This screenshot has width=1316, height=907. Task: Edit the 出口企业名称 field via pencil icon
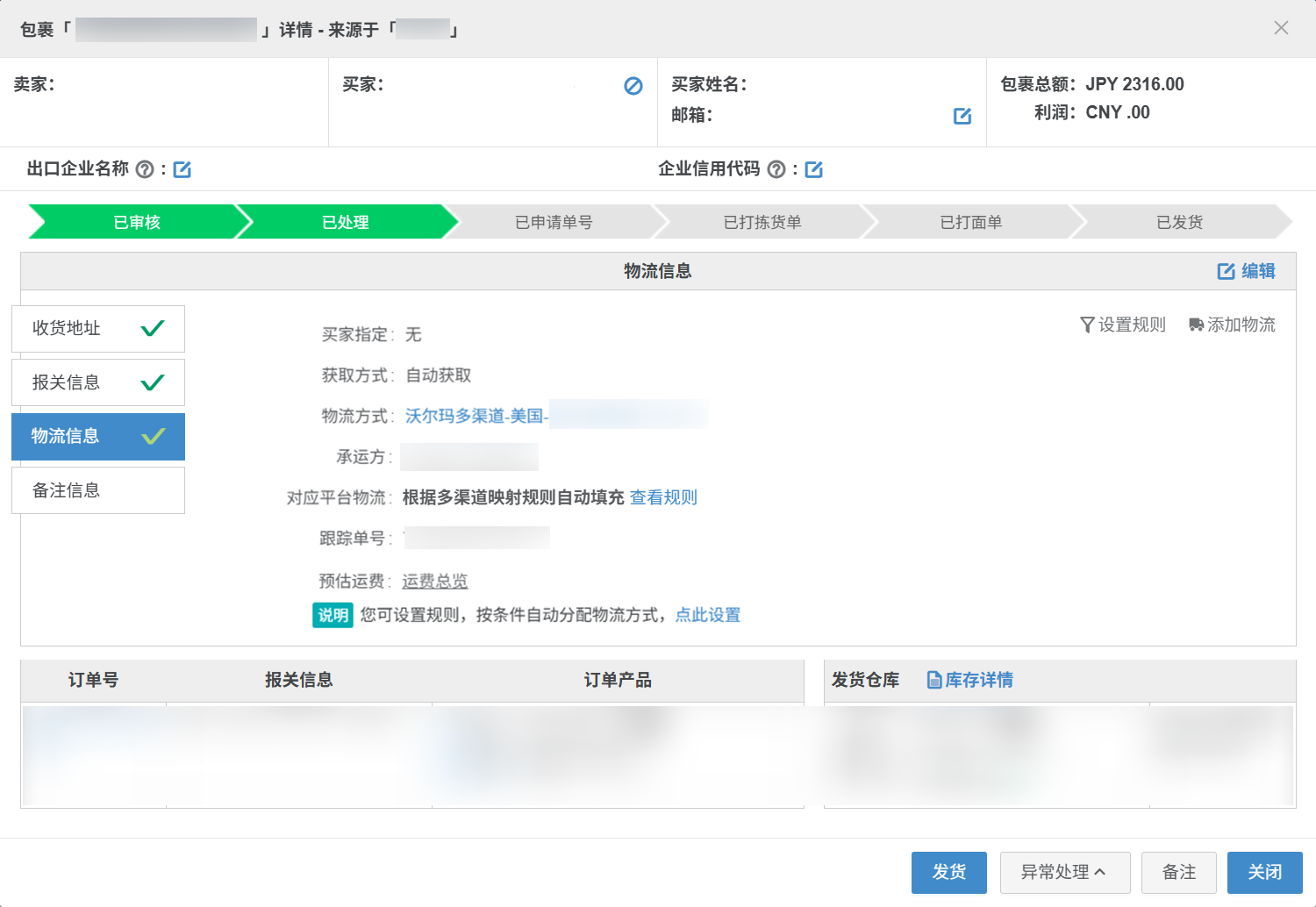coord(182,169)
